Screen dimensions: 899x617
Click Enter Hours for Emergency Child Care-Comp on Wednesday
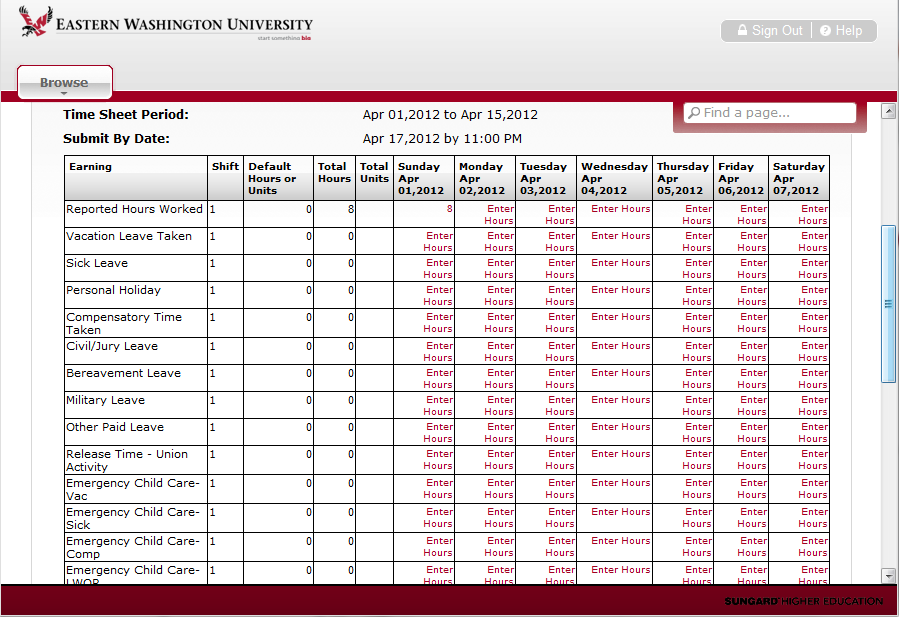(x=620, y=541)
